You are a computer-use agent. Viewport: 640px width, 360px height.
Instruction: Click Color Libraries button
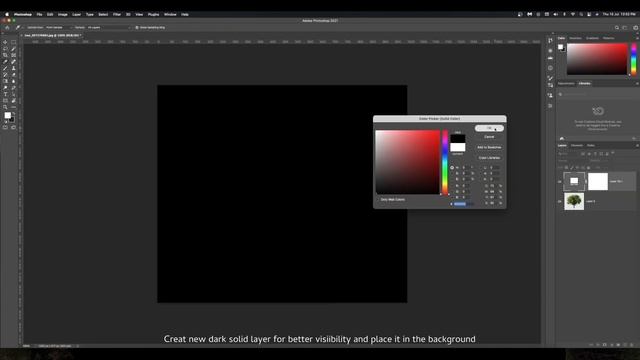pyautogui.click(x=489, y=158)
